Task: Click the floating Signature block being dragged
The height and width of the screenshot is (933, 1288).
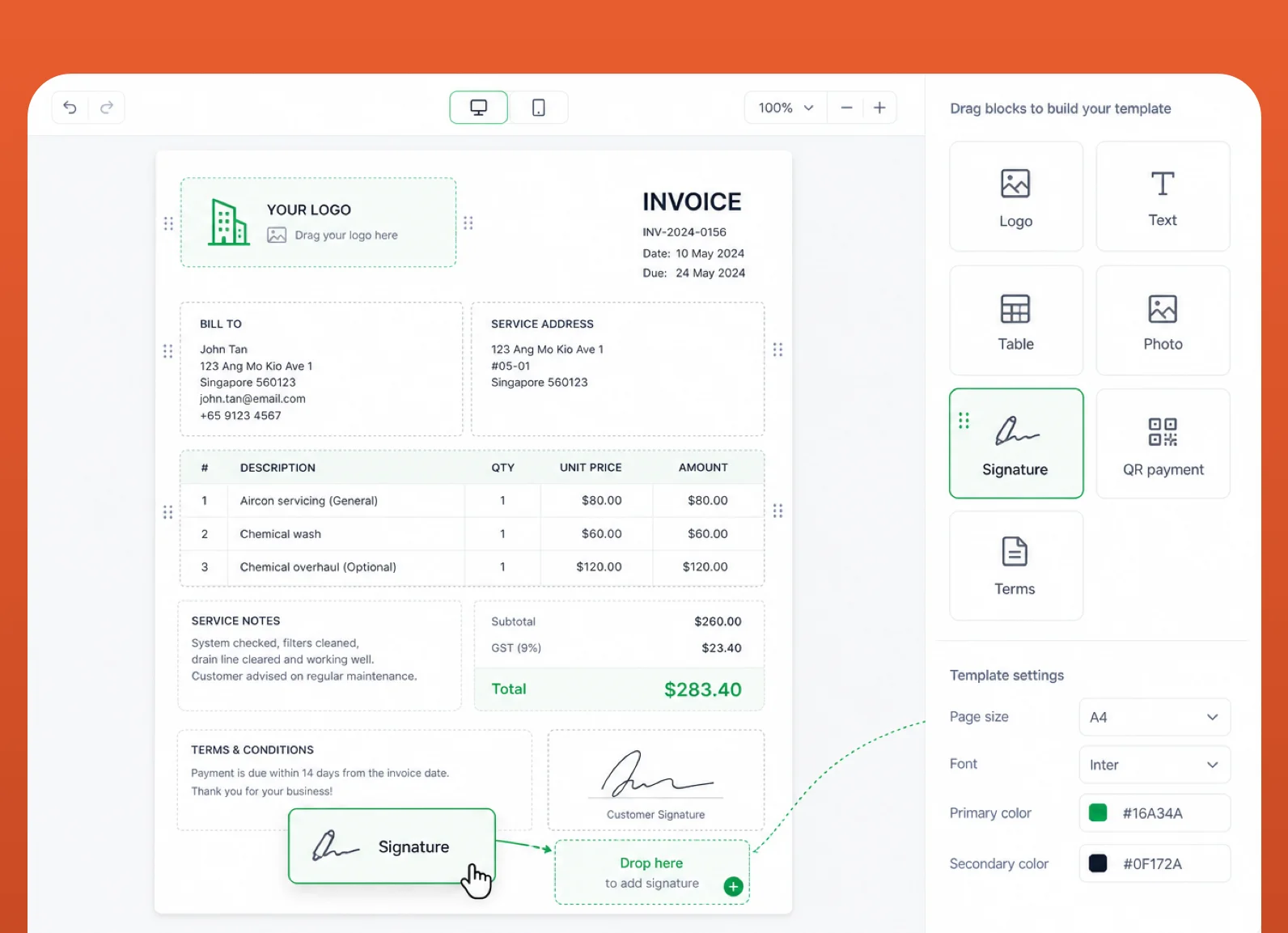Action: point(392,846)
